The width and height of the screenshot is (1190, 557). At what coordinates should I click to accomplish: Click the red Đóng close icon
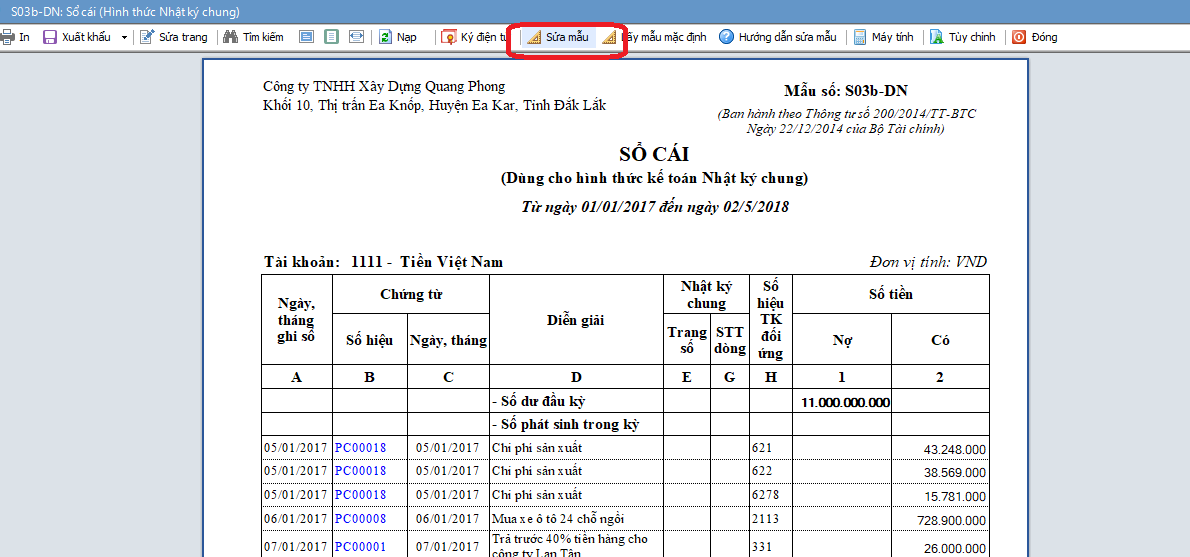1019,36
